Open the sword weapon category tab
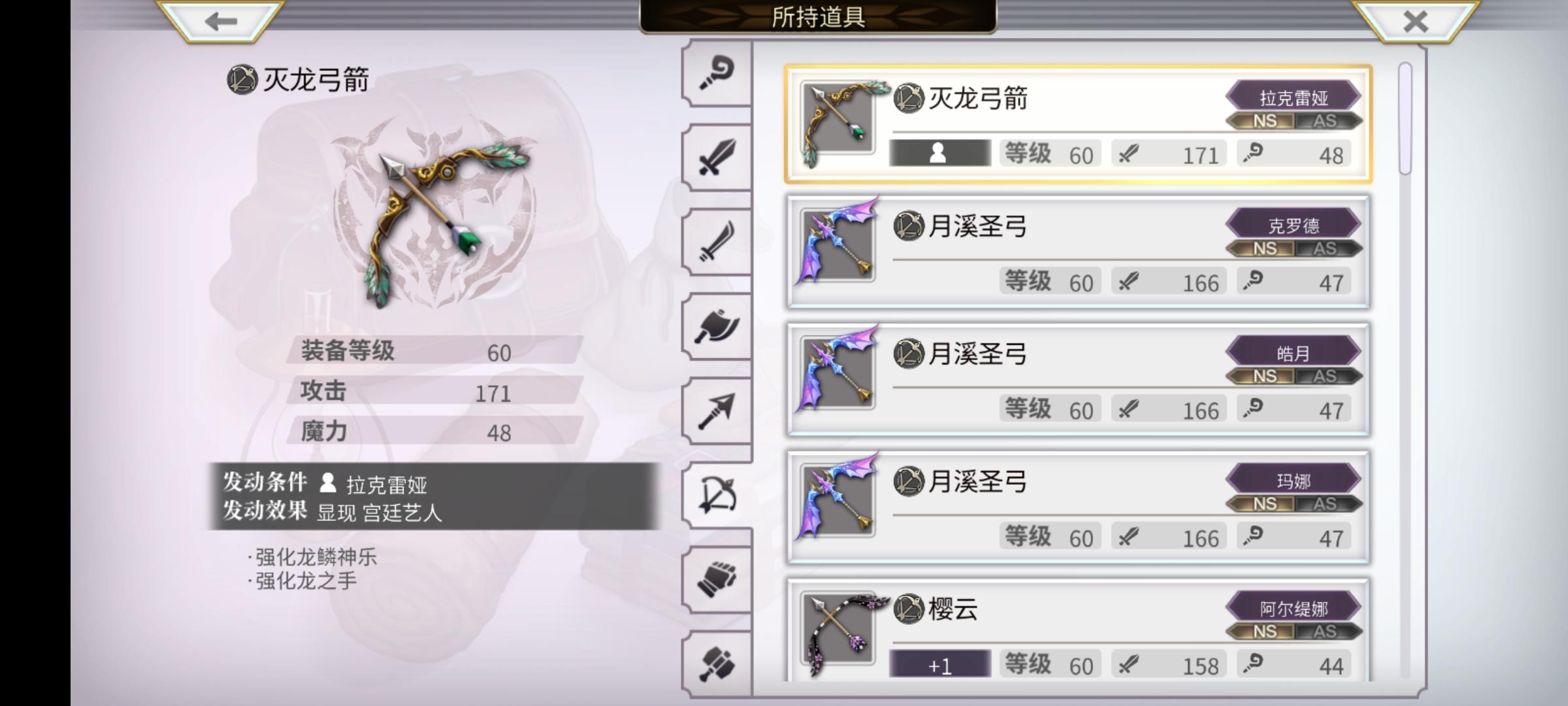Image resolution: width=1568 pixels, height=706 pixels. click(x=717, y=158)
